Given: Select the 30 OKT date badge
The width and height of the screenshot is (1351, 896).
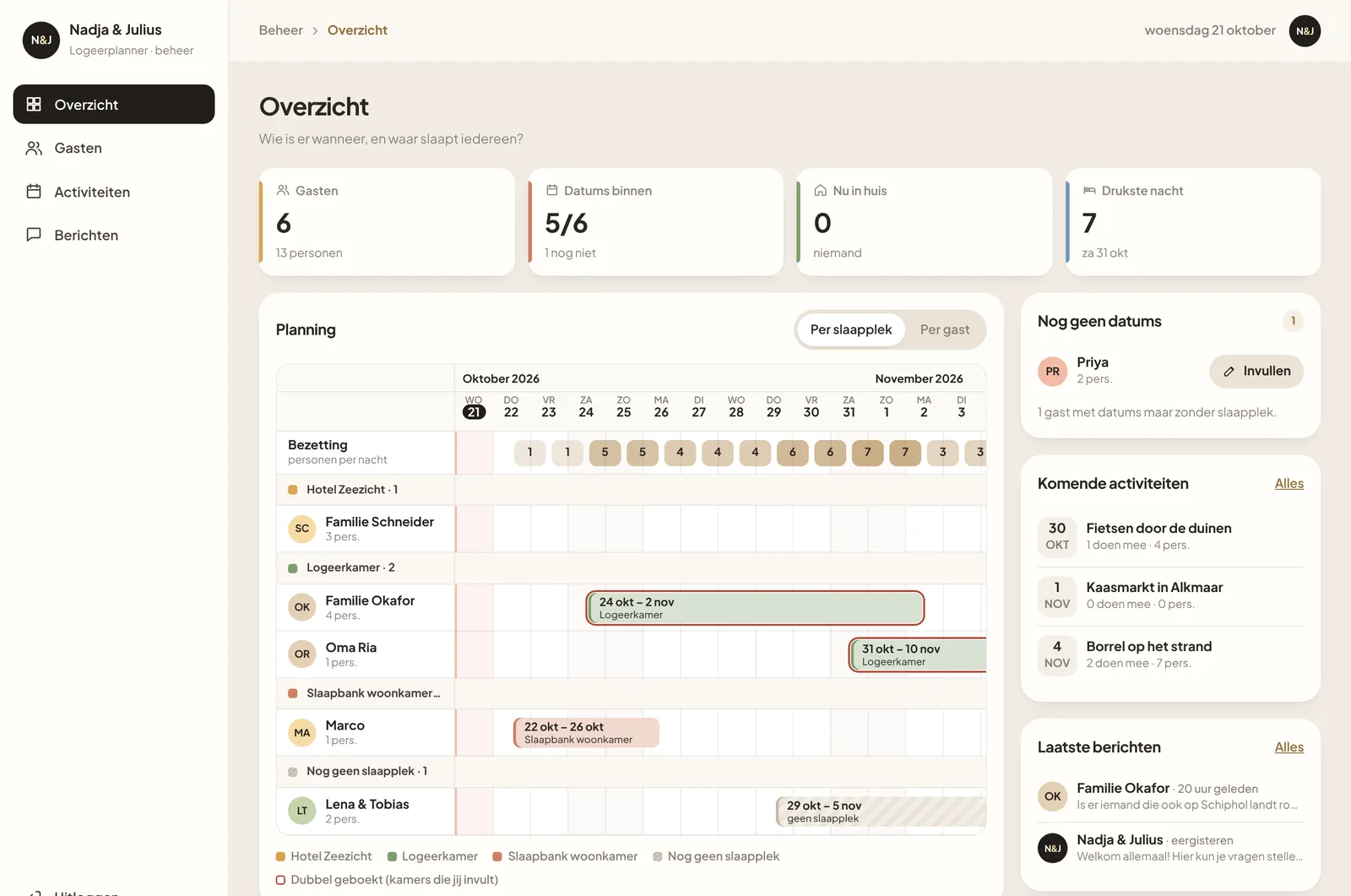Looking at the screenshot, I should tap(1057, 536).
